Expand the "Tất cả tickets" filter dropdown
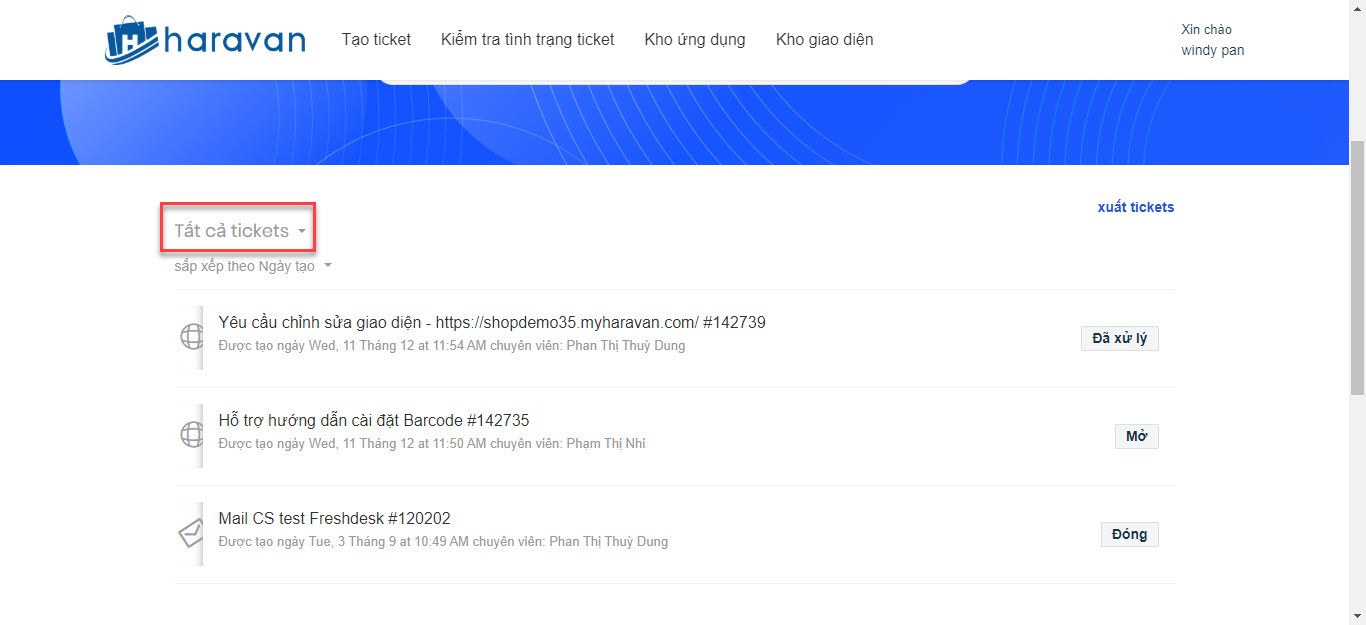The image size is (1366, 625). 240,231
